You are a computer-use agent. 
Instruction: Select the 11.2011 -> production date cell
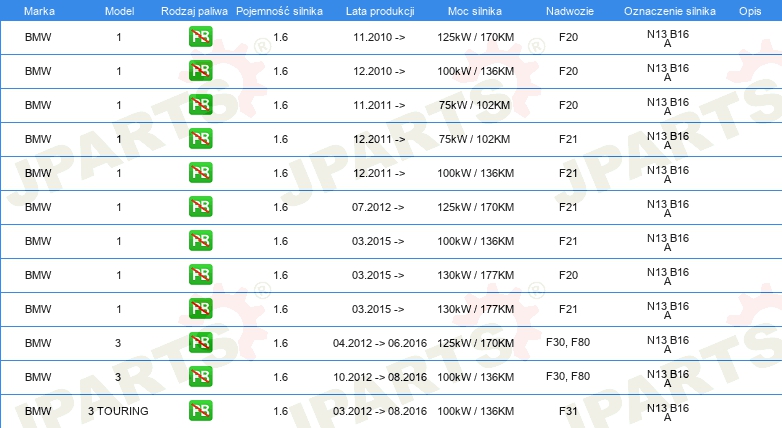point(379,105)
